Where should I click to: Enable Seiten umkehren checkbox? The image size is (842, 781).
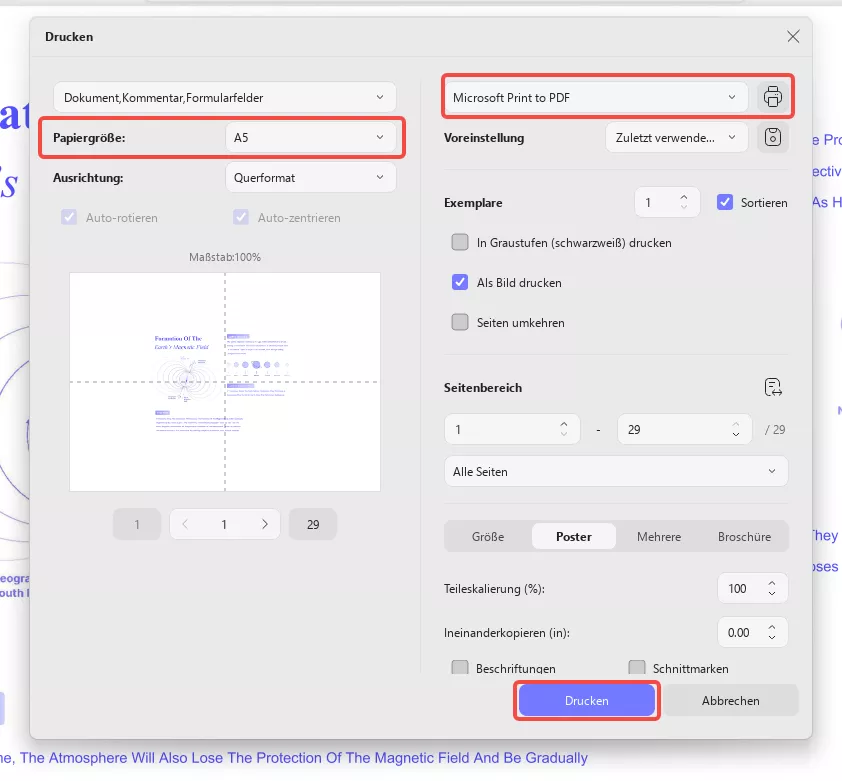coord(460,322)
